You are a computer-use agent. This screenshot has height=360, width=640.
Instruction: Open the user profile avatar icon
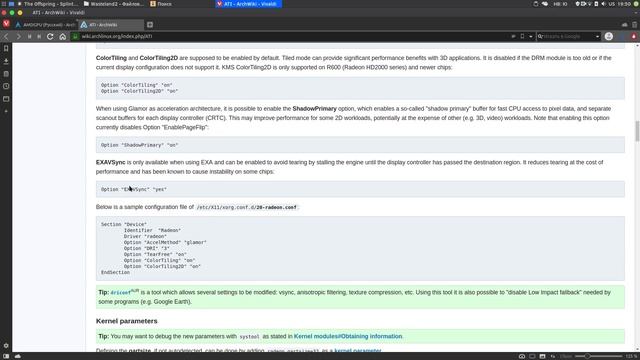(x=609, y=36)
